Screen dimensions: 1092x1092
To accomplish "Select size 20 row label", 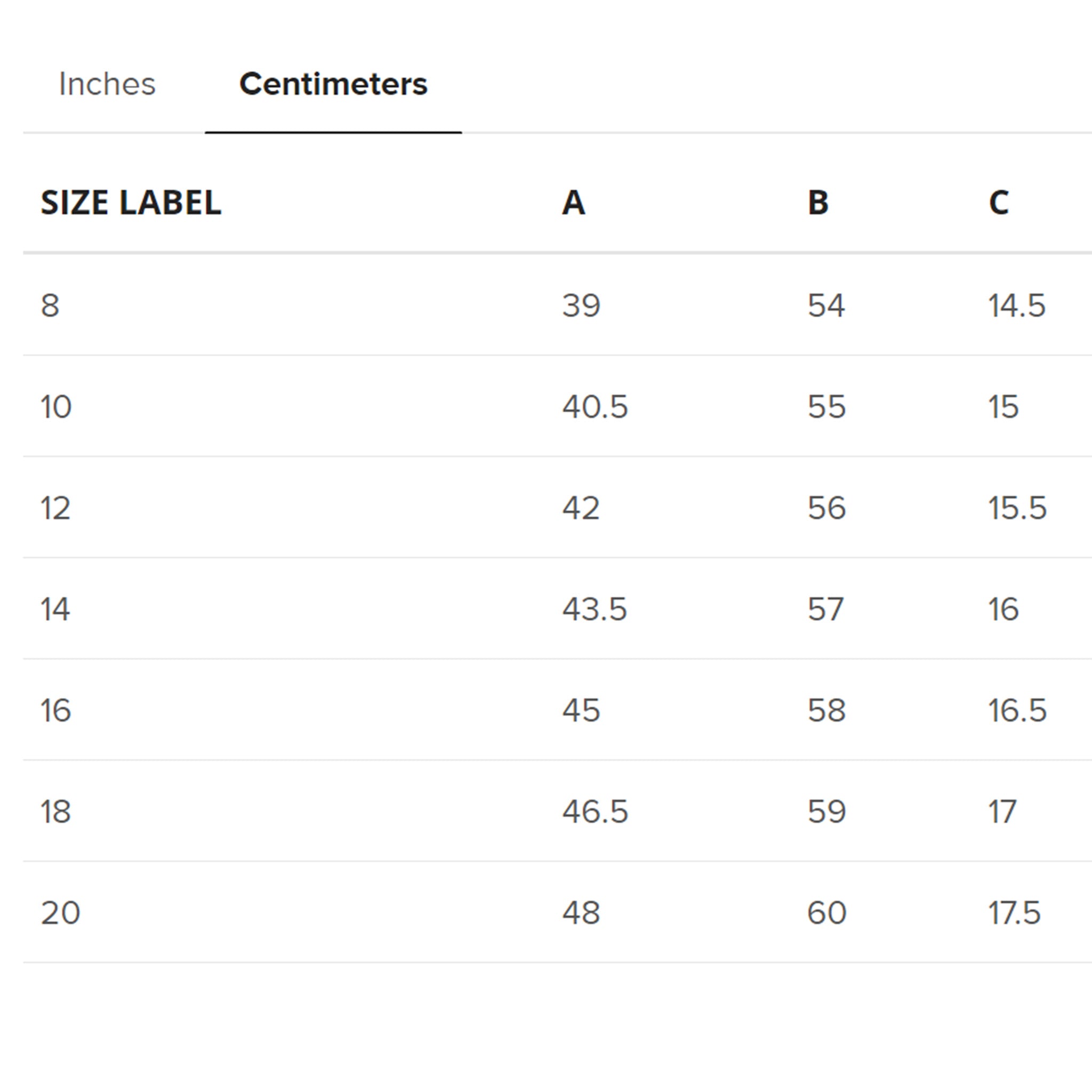I will point(58,912).
